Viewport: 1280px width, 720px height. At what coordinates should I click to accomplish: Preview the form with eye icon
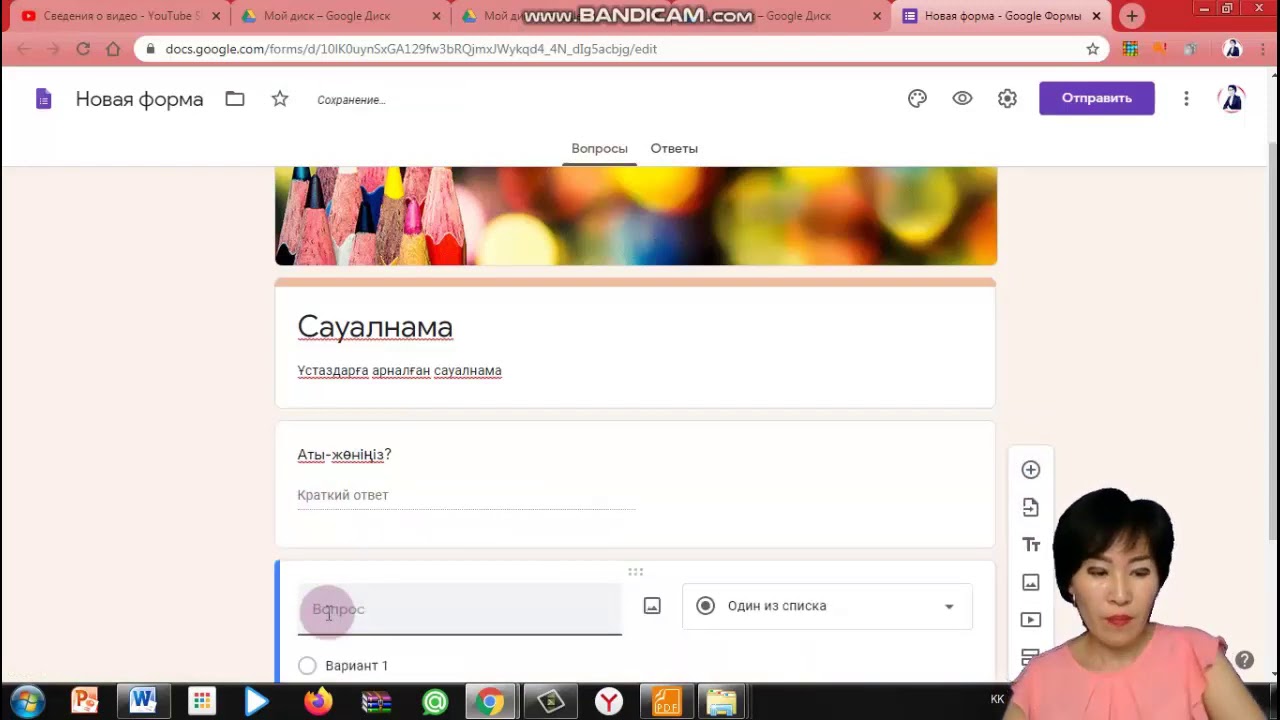pyautogui.click(x=962, y=98)
